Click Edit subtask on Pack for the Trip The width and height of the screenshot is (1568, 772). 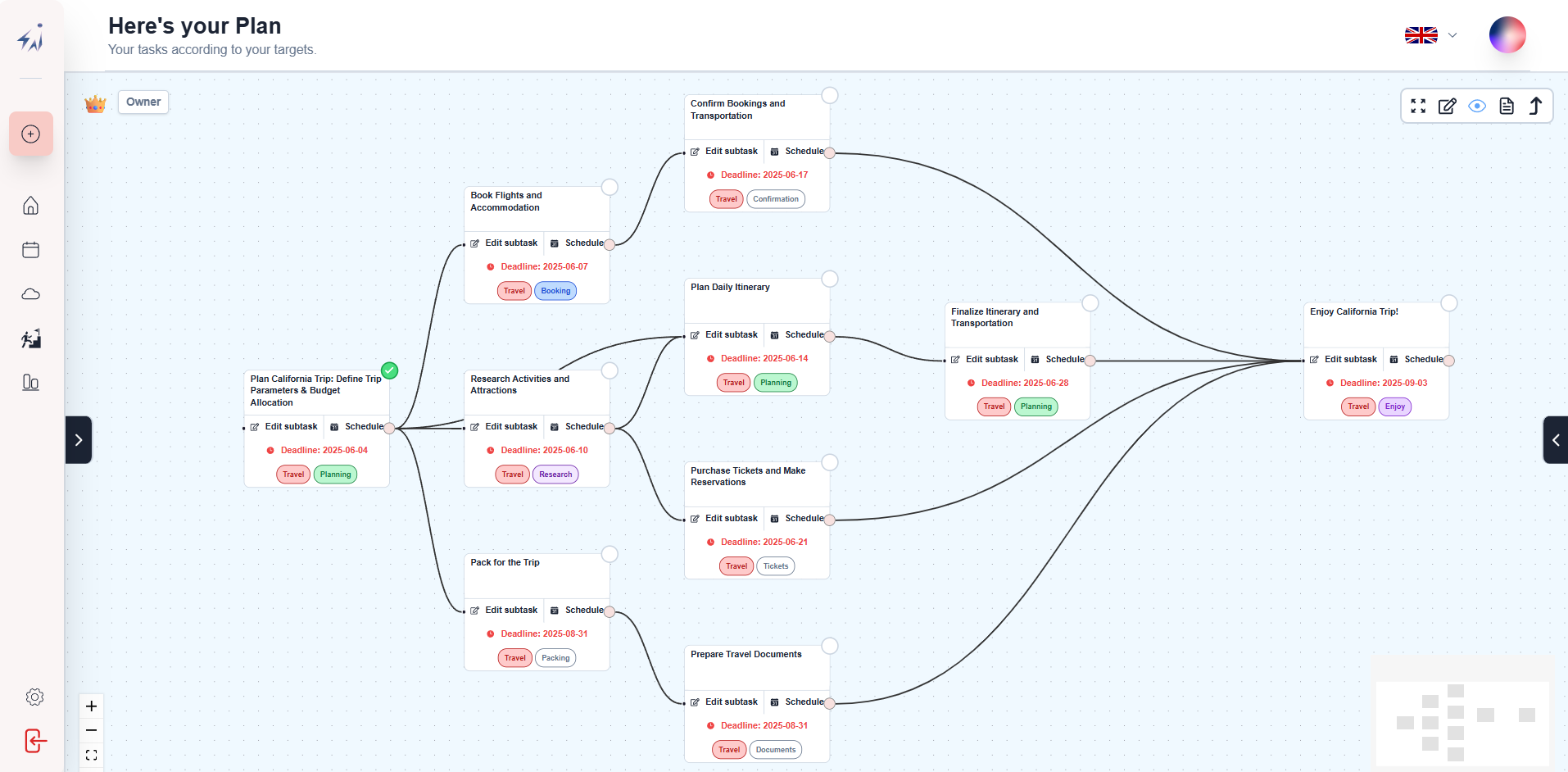pyautogui.click(x=504, y=610)
